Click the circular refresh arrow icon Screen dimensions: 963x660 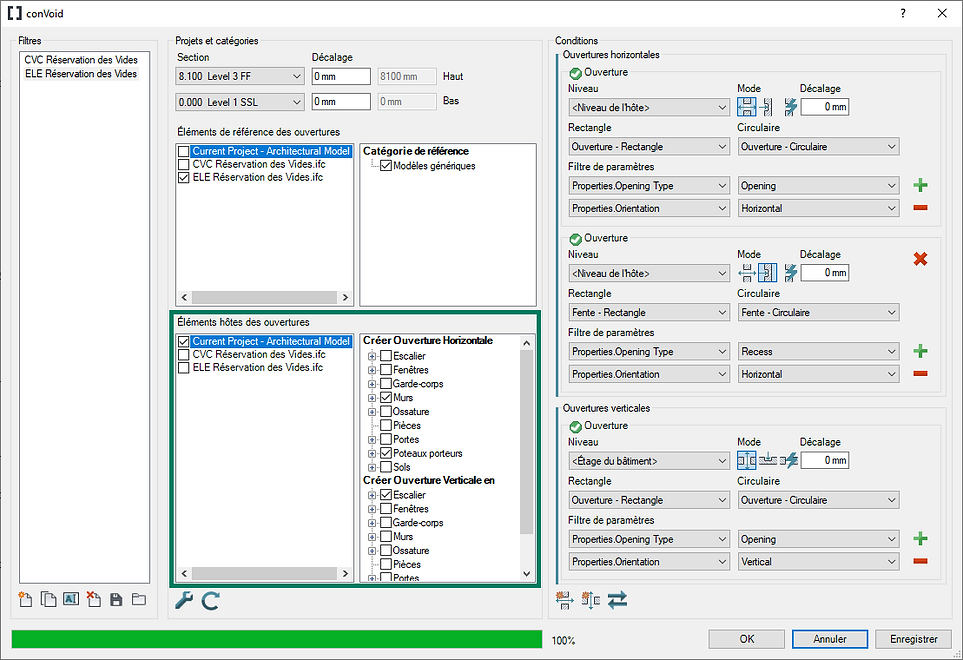tap(211, 600)
